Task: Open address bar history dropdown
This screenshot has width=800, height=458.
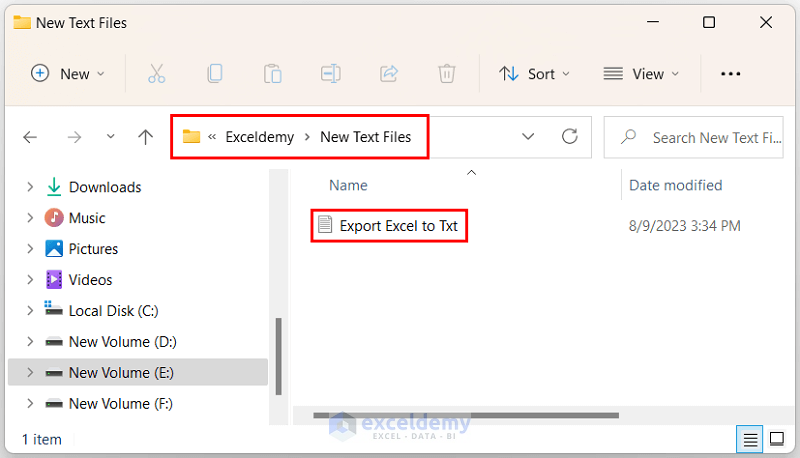Action: click(x=528, y=137)
